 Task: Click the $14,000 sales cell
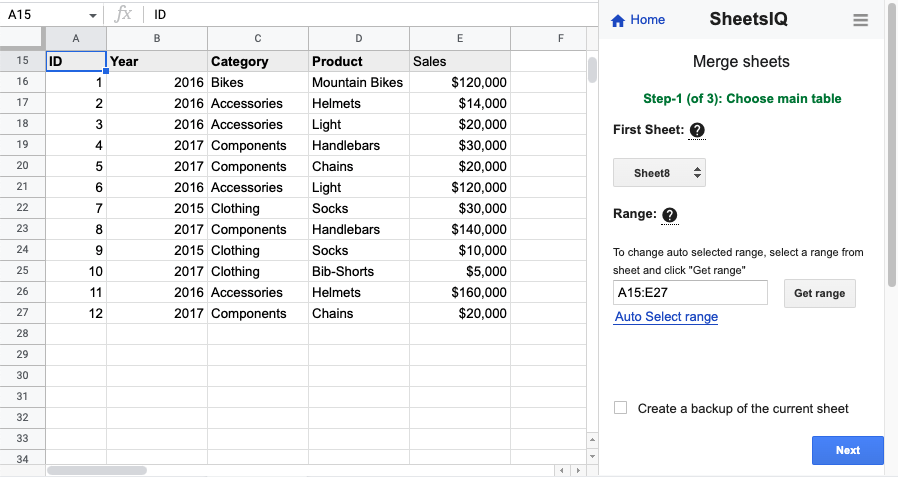tap(460, 104)
